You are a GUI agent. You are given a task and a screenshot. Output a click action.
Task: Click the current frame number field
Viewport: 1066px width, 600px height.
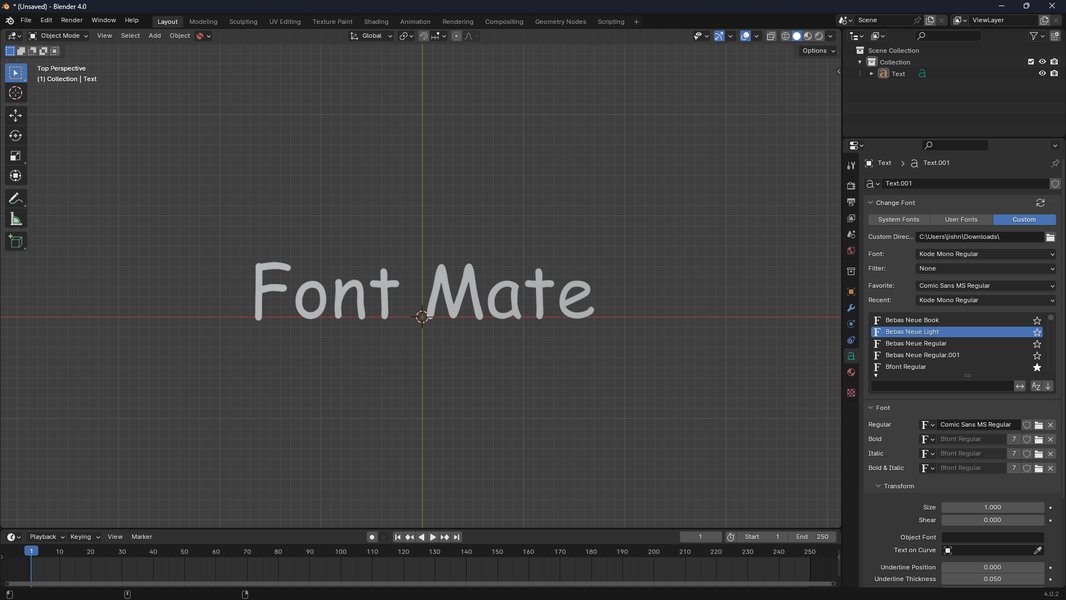click(700, 537)
